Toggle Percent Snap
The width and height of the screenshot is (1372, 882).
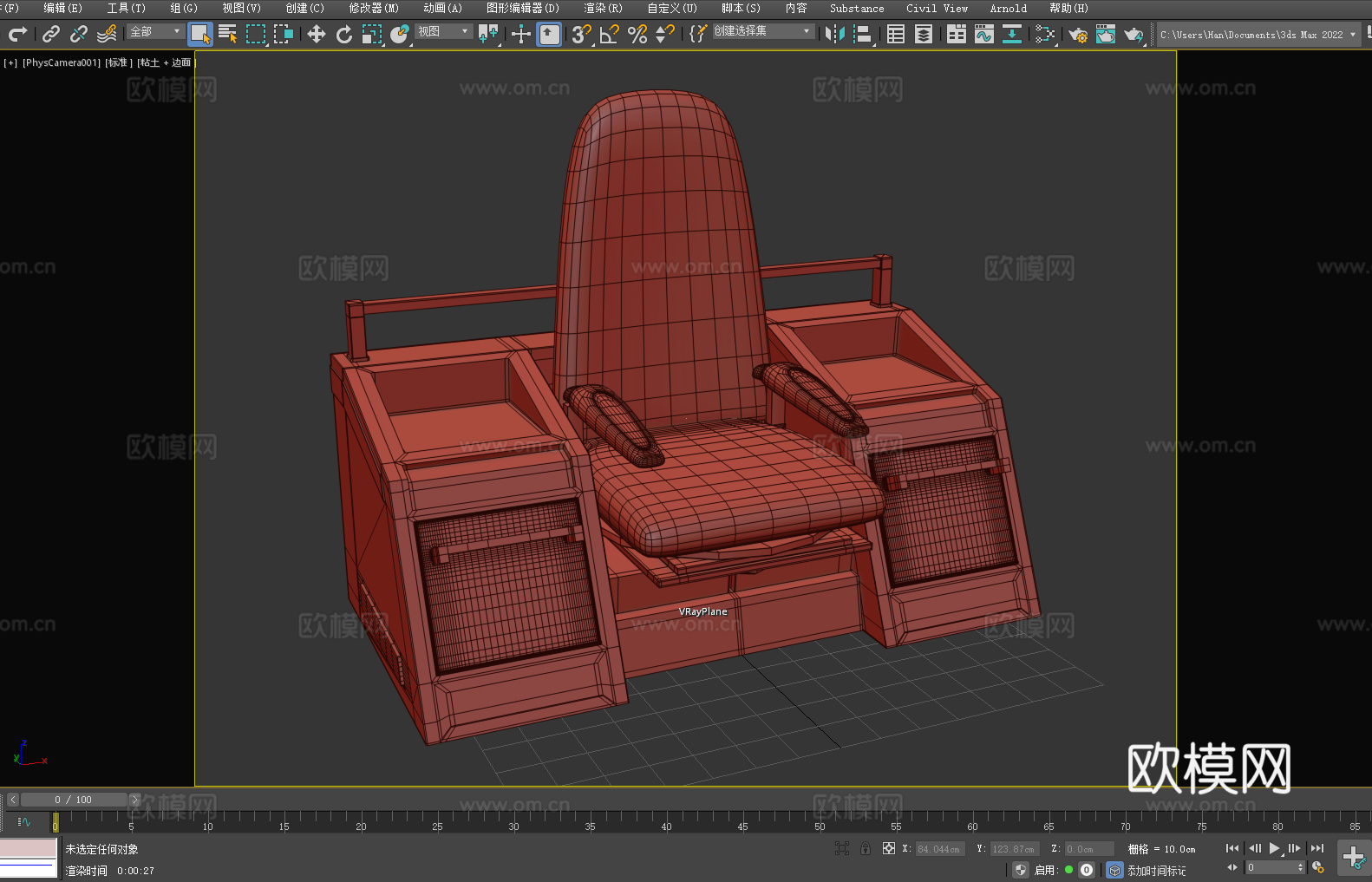click(637, 34)
